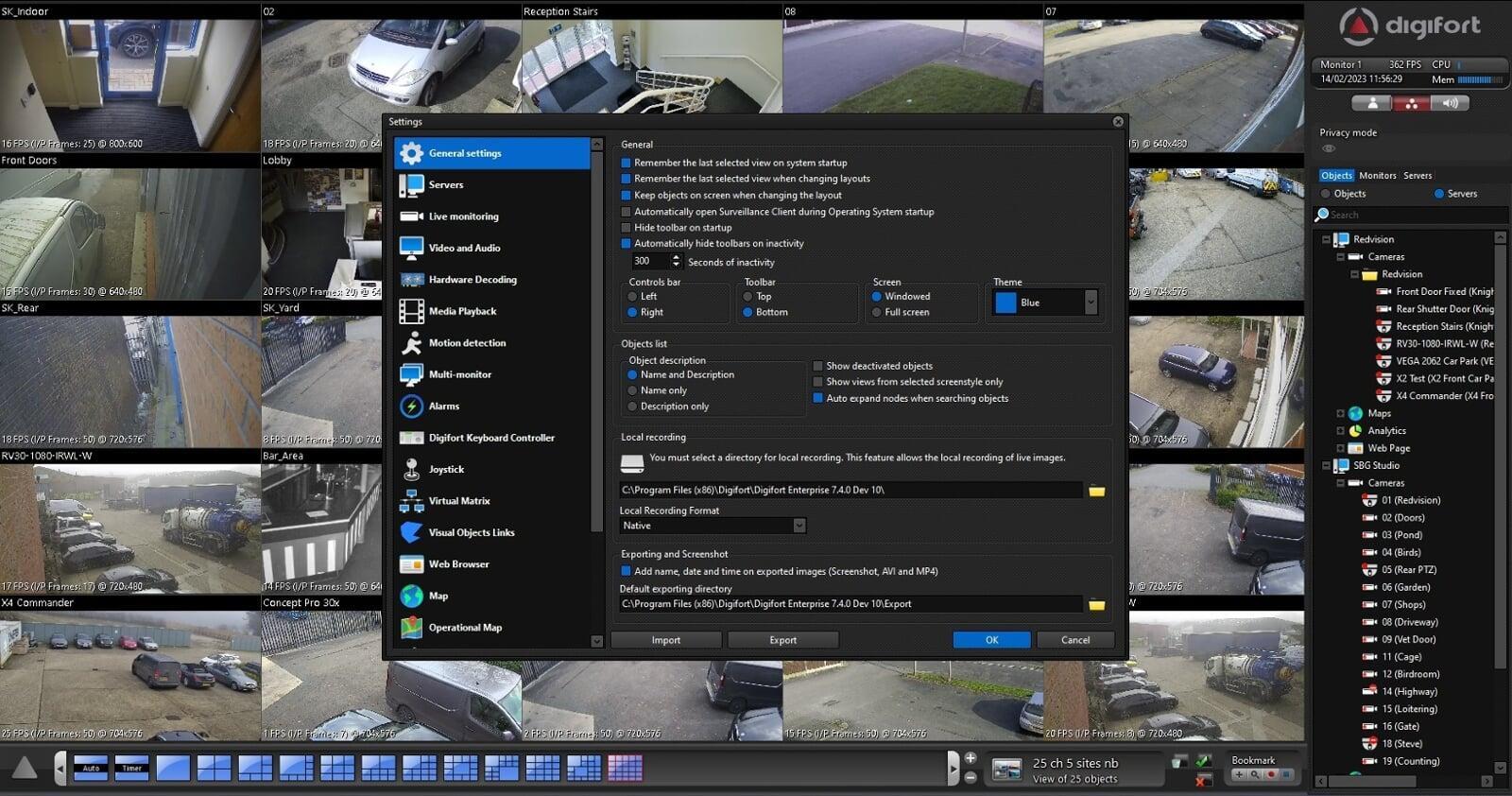Click the audio speaker button
This screenshot has width=1512, height=796.
coord(1450,103)
